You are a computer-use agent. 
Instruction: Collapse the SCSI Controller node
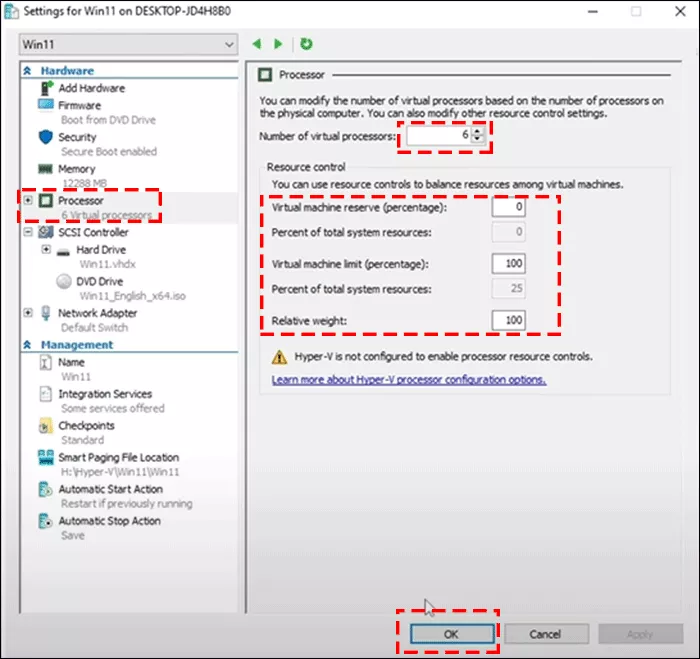pos(28,232)
